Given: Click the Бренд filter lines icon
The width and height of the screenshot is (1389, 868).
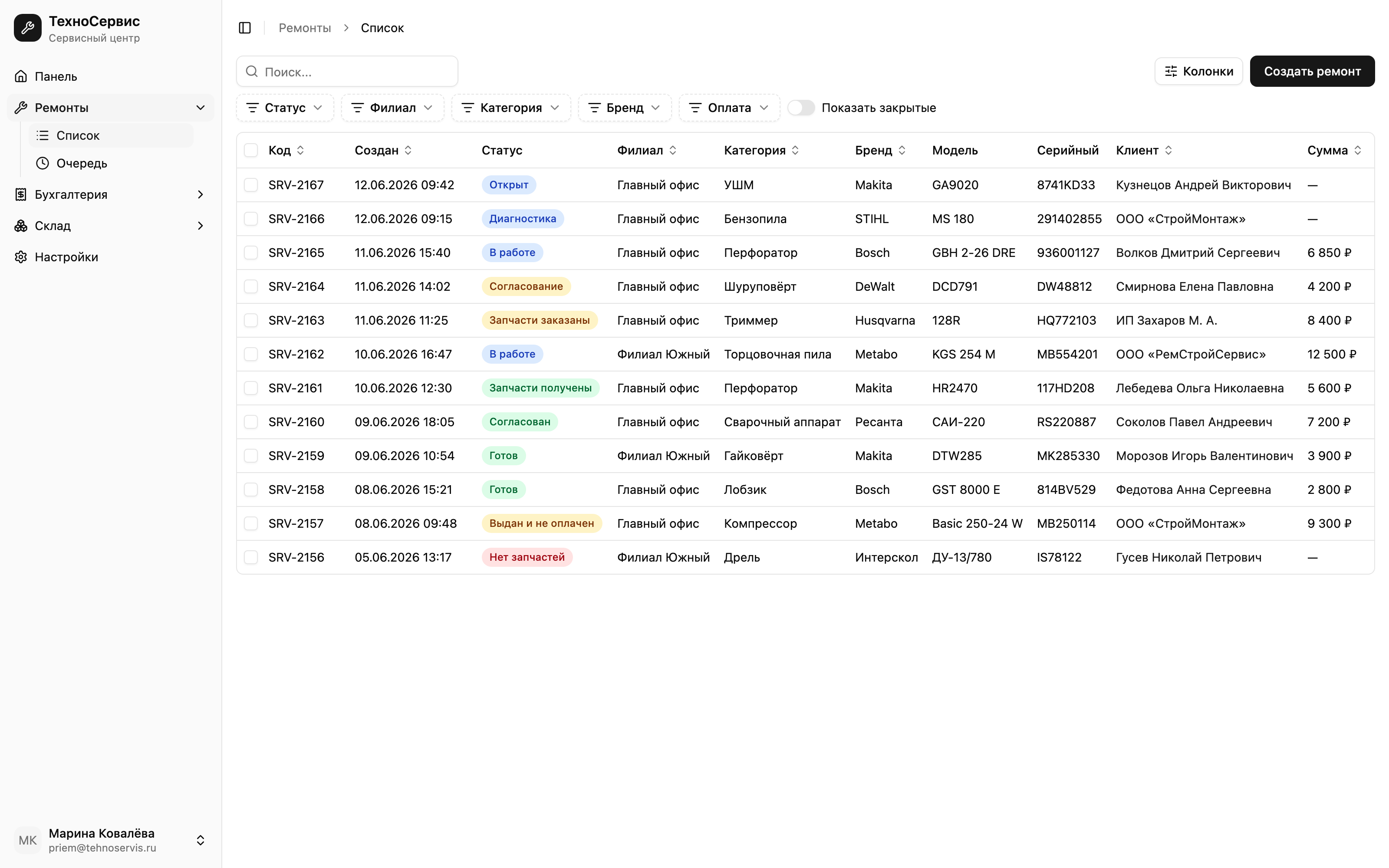Looking at the screenshot, I should (594, 107).
